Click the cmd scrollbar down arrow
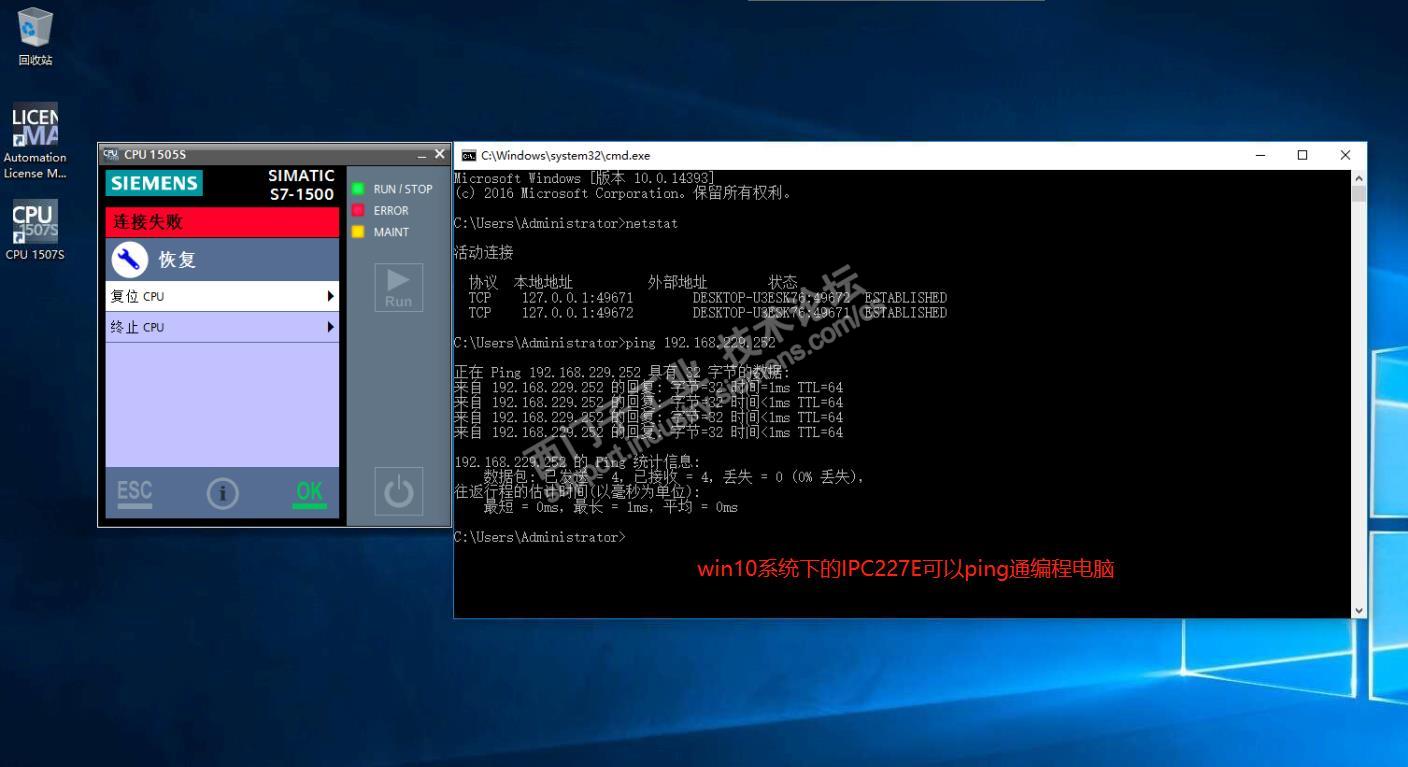 point(1358,610)
